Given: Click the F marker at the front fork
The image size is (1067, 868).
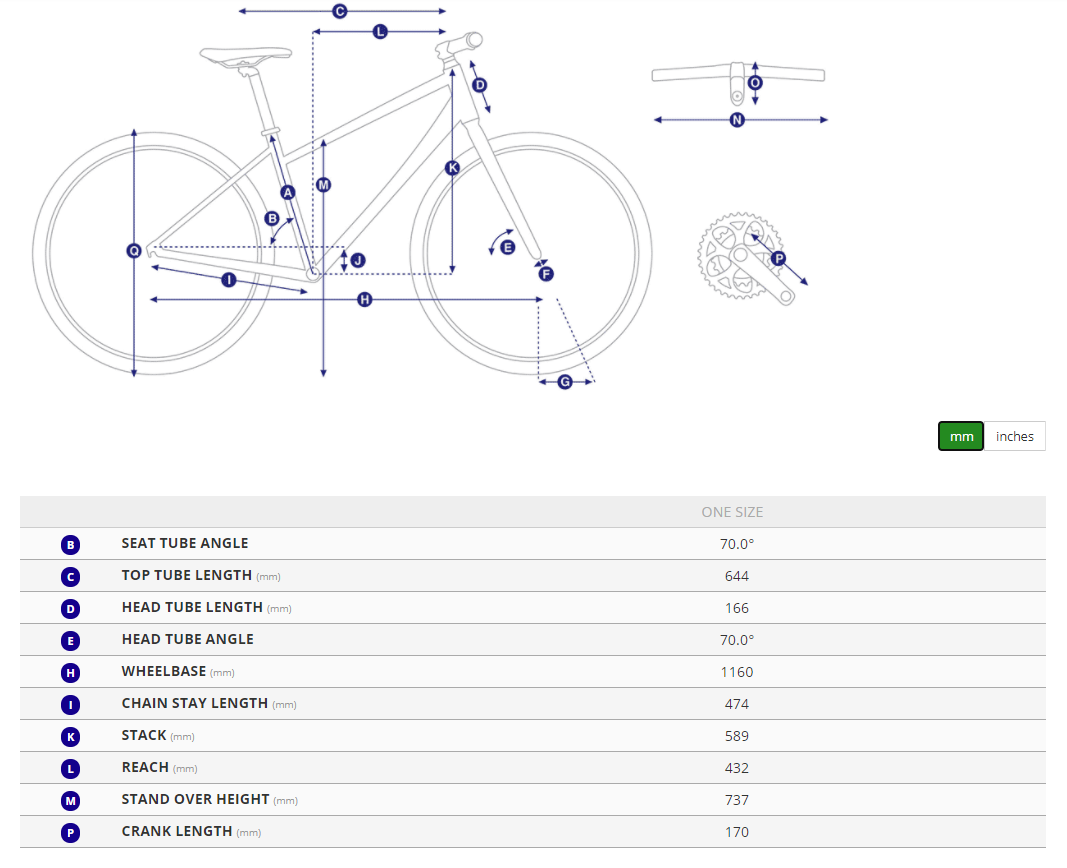Looking at the screenshot, I should tap(546, 273).
